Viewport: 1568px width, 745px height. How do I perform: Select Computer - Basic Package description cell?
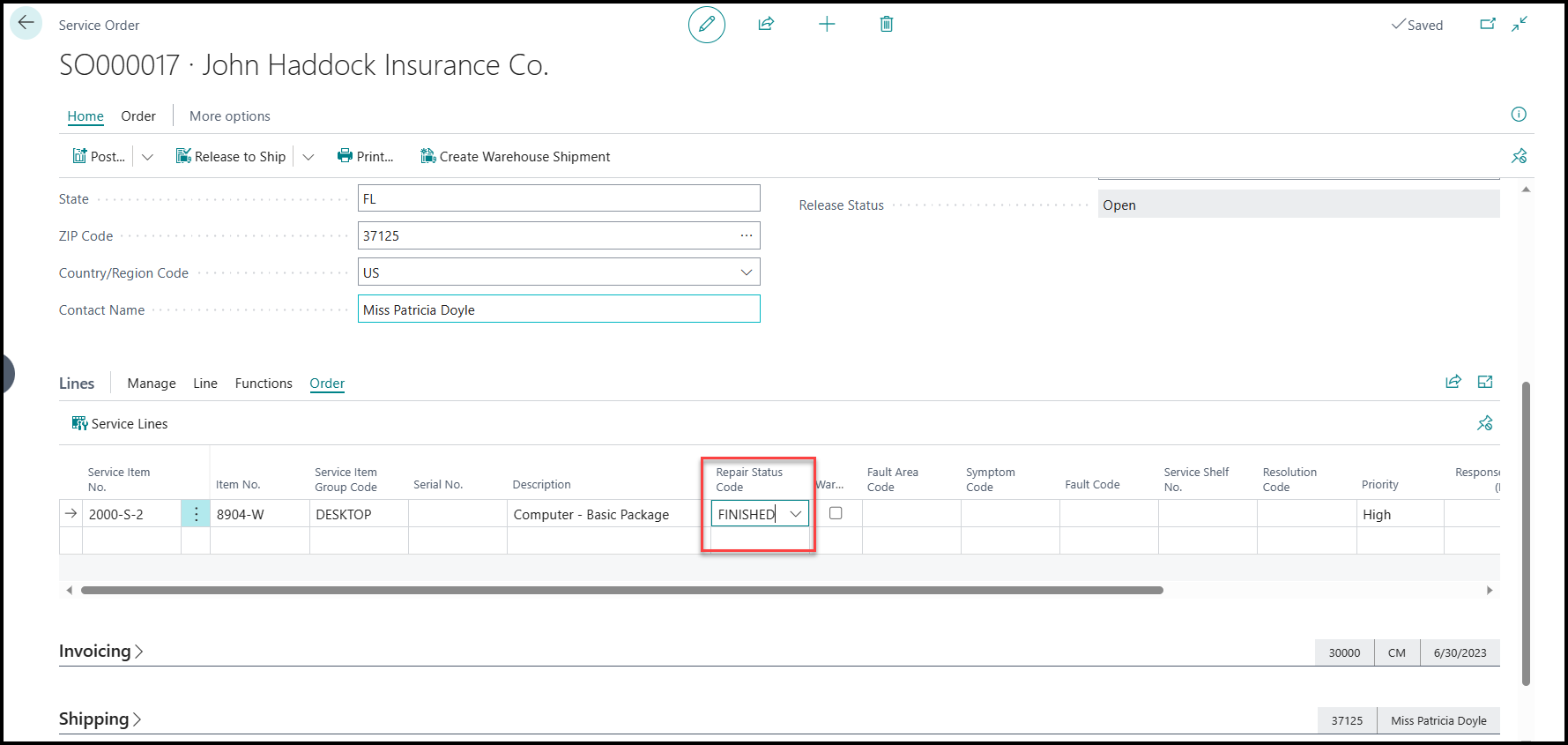tap(608, 514)
